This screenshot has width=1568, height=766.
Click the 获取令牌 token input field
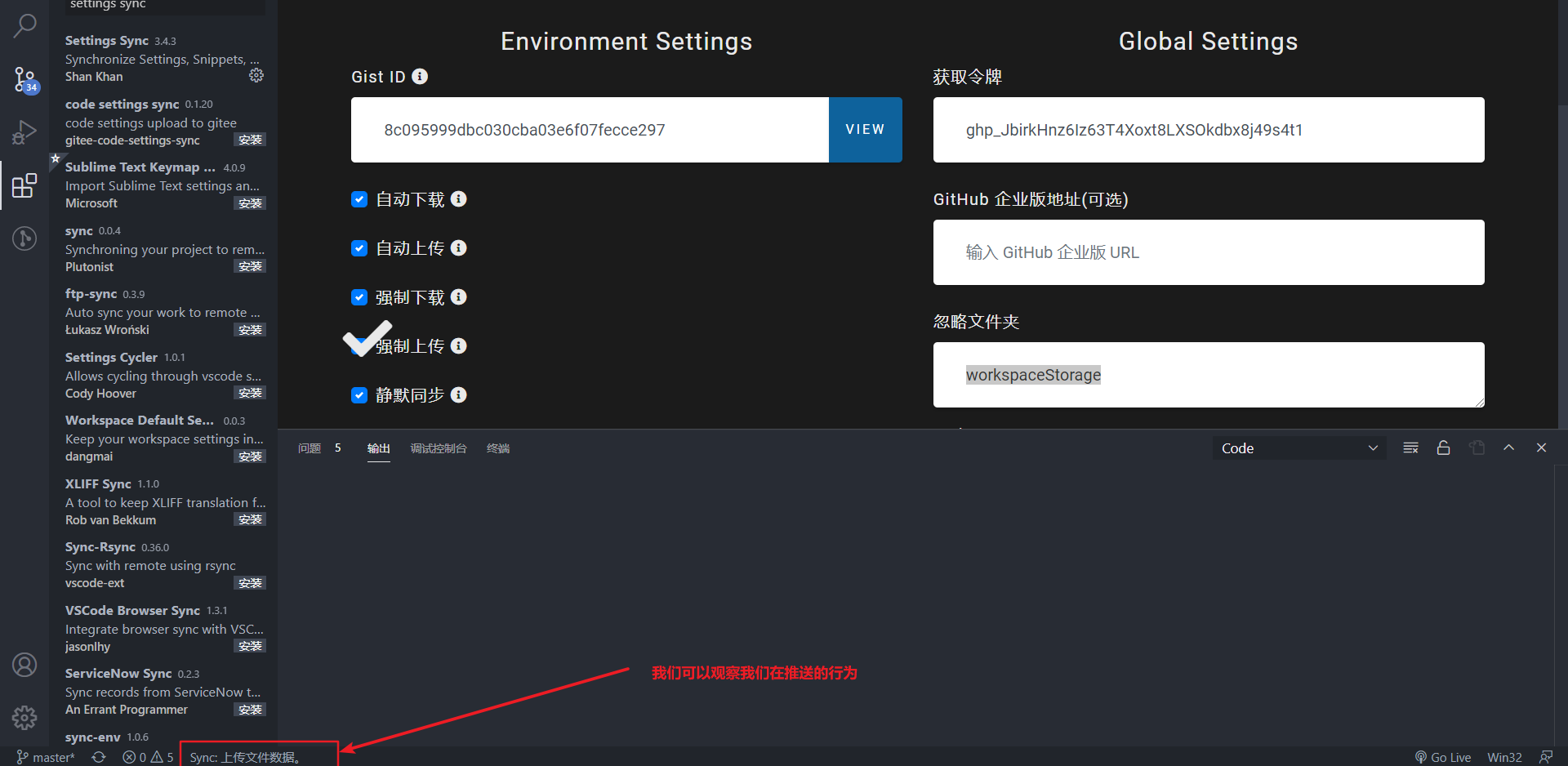1209,130
